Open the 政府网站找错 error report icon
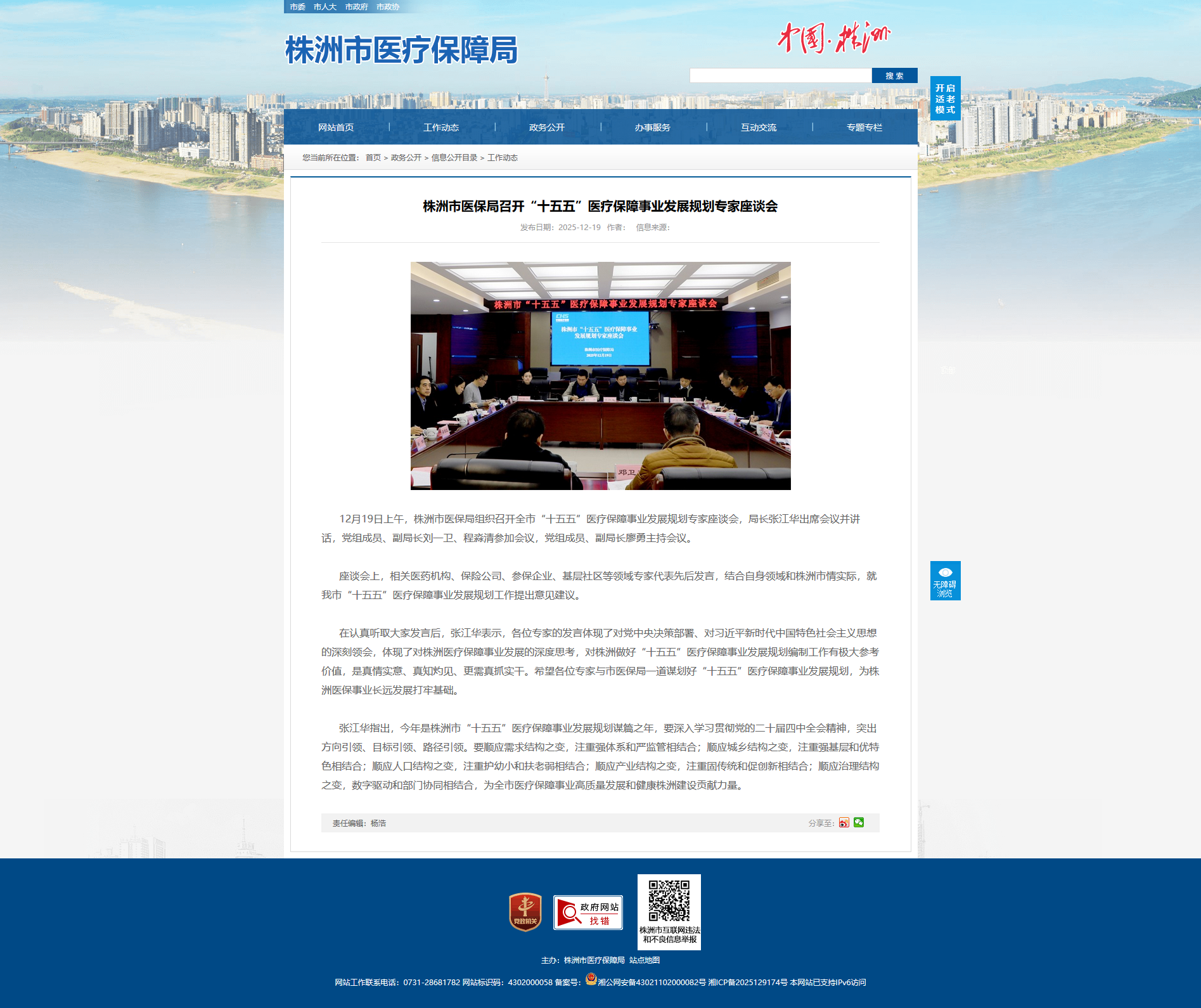Screen dimensions: 1201x1008 pyautogui.click(x=588, y=913)
